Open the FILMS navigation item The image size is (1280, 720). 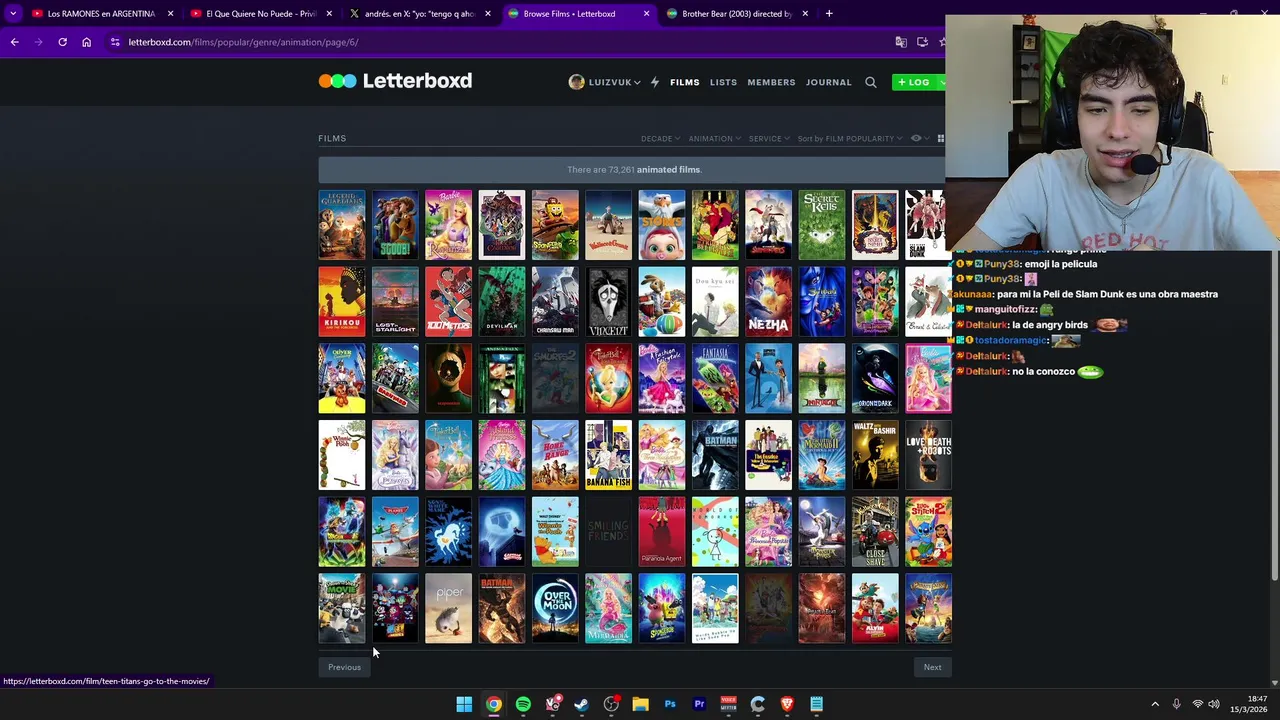coord(685,82)
